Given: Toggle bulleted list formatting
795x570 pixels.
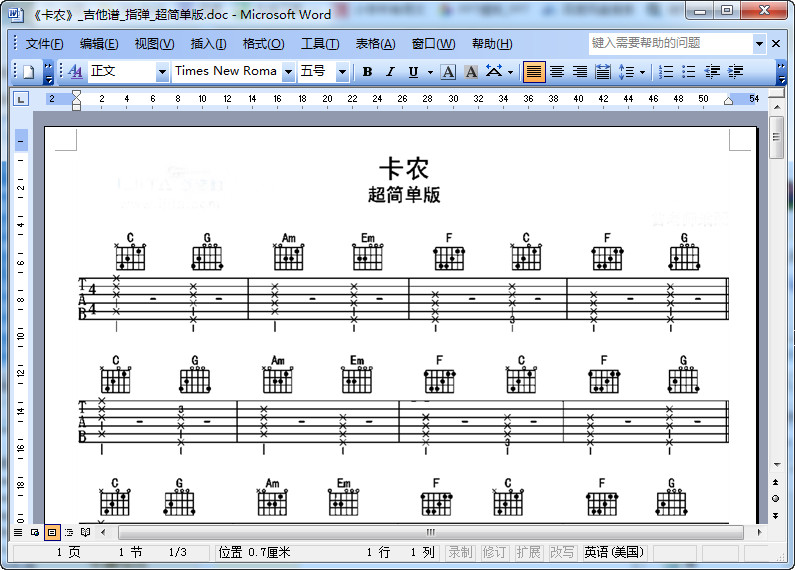Looking at the screenshot, I should pyautogui.click(x=688, y=72).
